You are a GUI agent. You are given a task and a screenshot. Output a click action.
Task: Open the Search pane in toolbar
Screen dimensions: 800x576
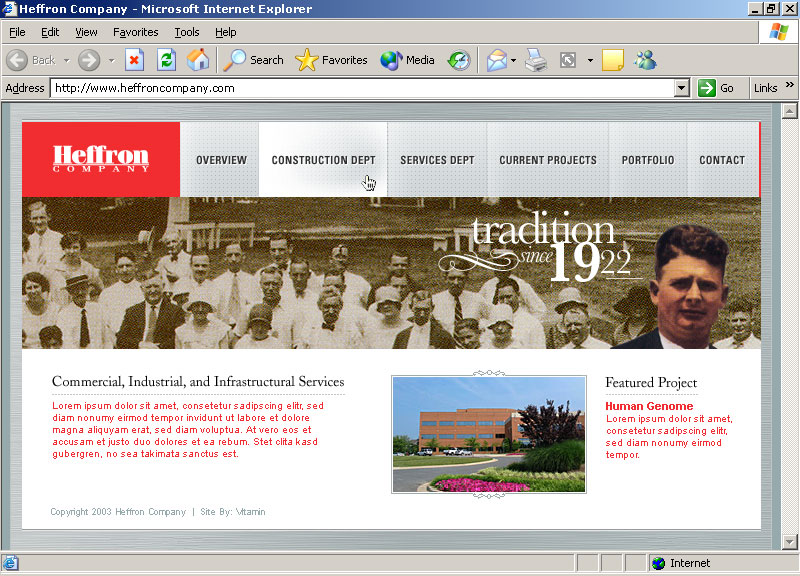(x=253, y=60)
